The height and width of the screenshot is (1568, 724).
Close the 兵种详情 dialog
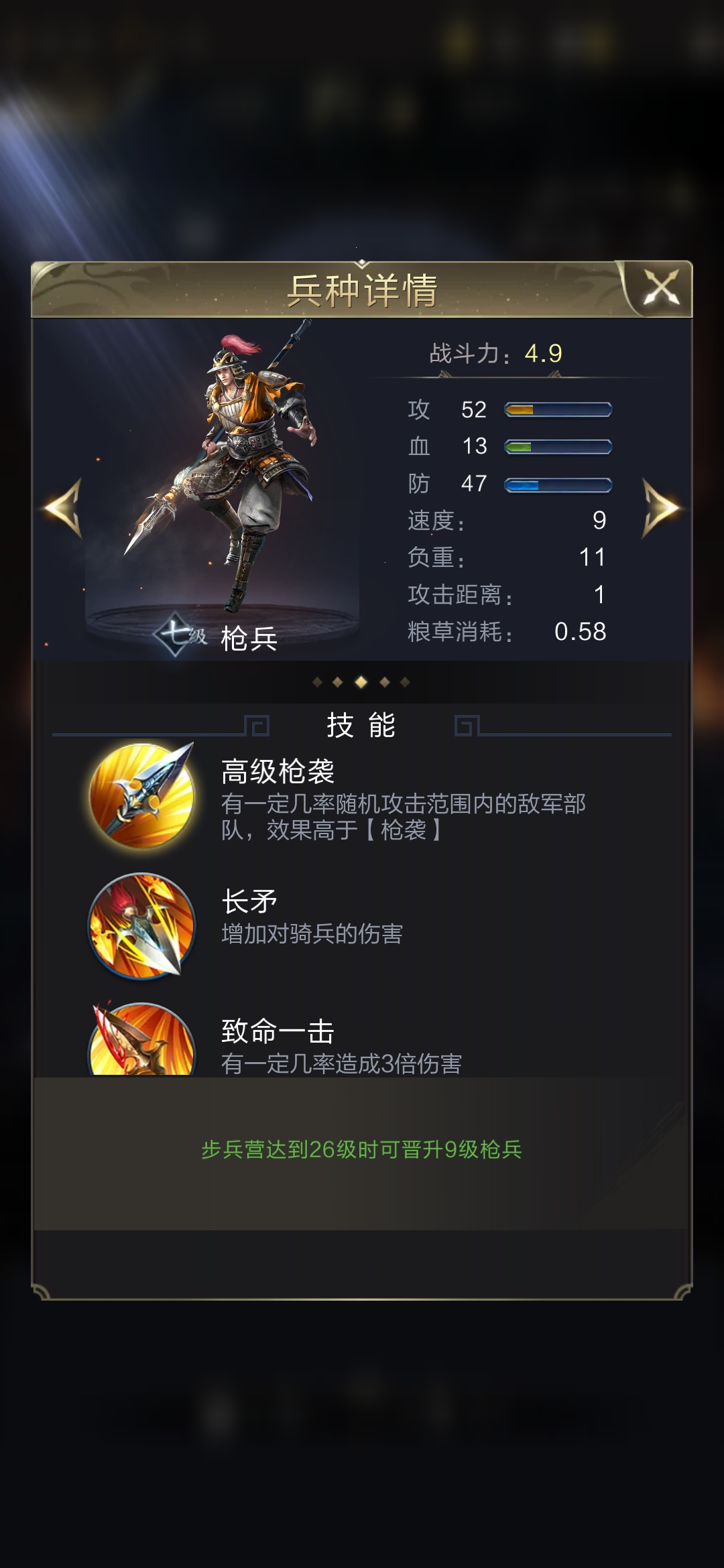click(661, 288)
